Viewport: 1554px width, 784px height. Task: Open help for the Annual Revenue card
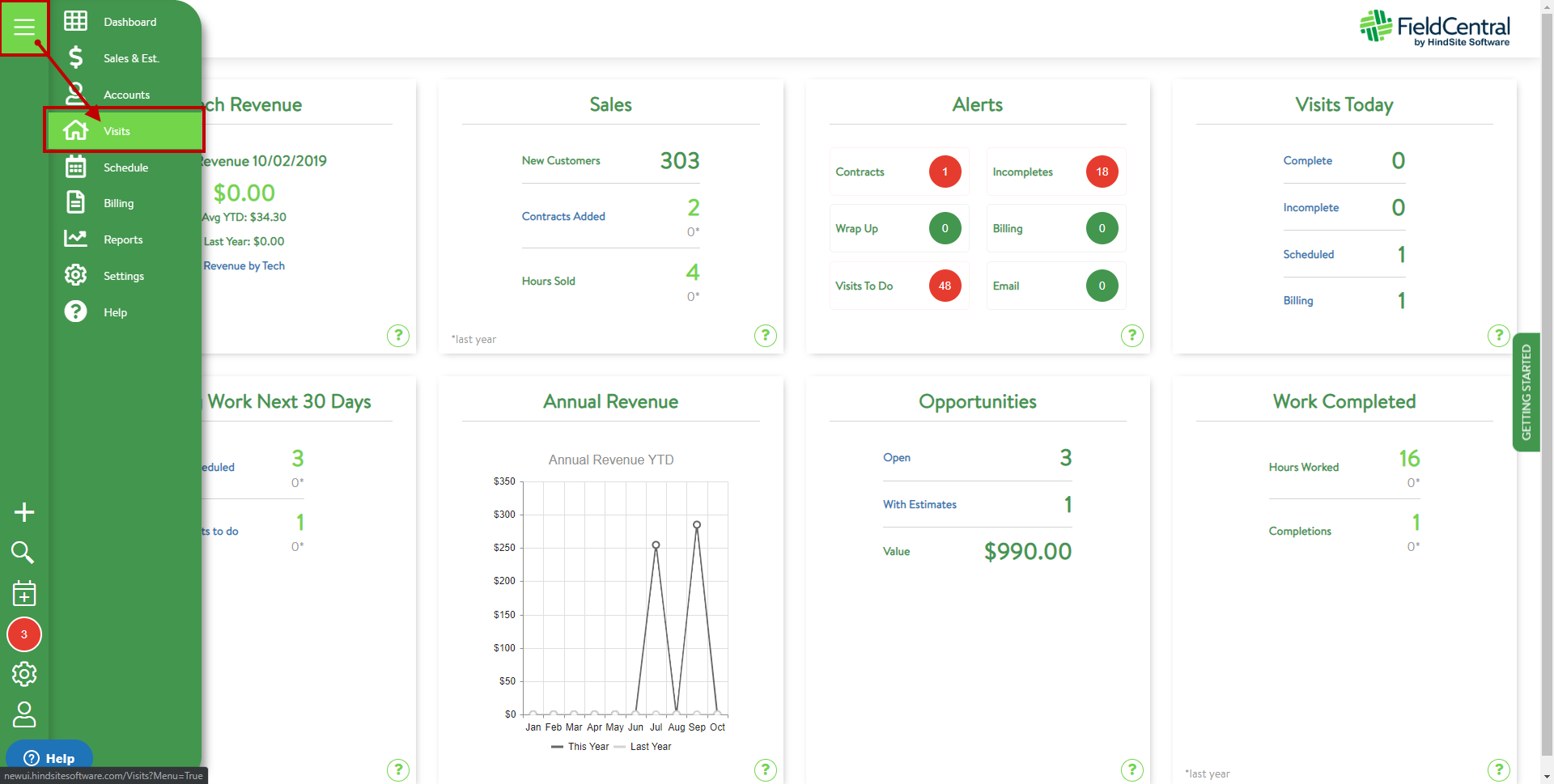pyautogui.click(x=765, y=769)
